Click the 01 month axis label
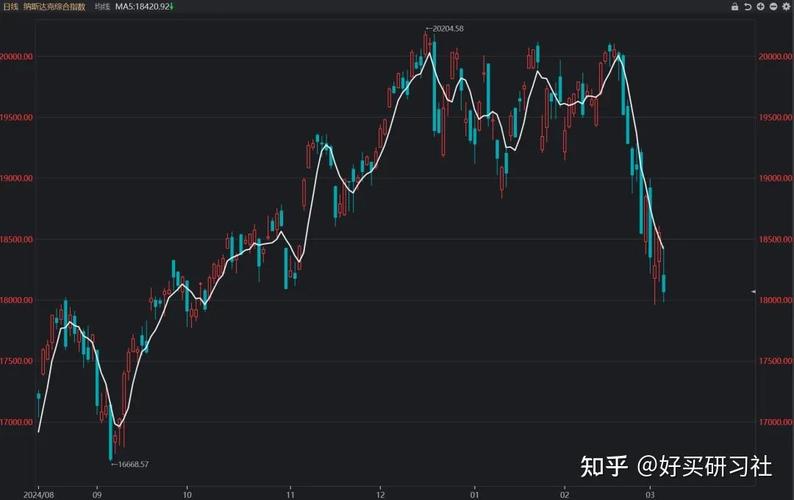The width and height of the screenshot is (794, 500). [474, 494]
